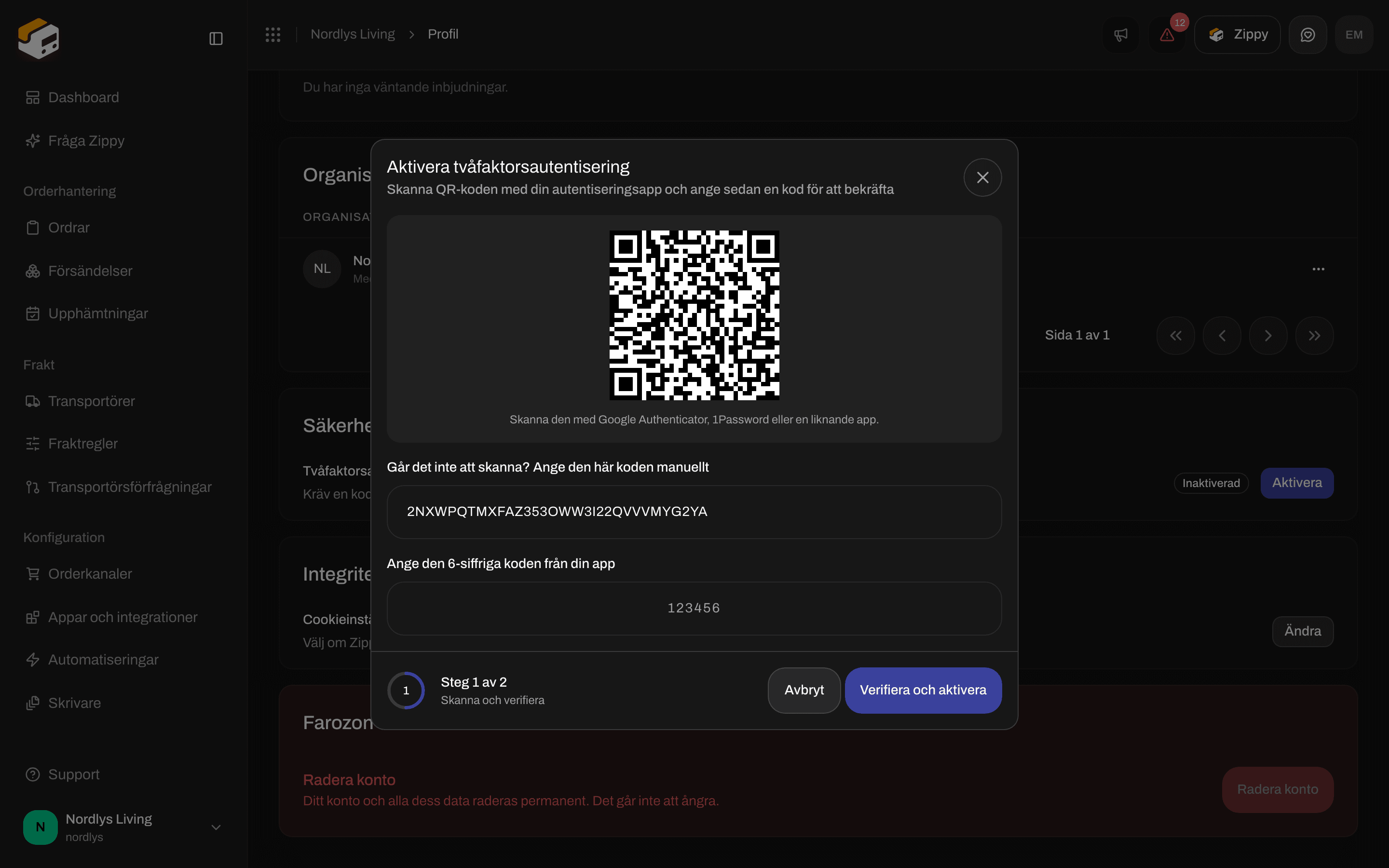The height and width of the screenshot is (868, 1389).
Task: Click the Upphämtningar calendar icon
Action: tap(33, 313)
